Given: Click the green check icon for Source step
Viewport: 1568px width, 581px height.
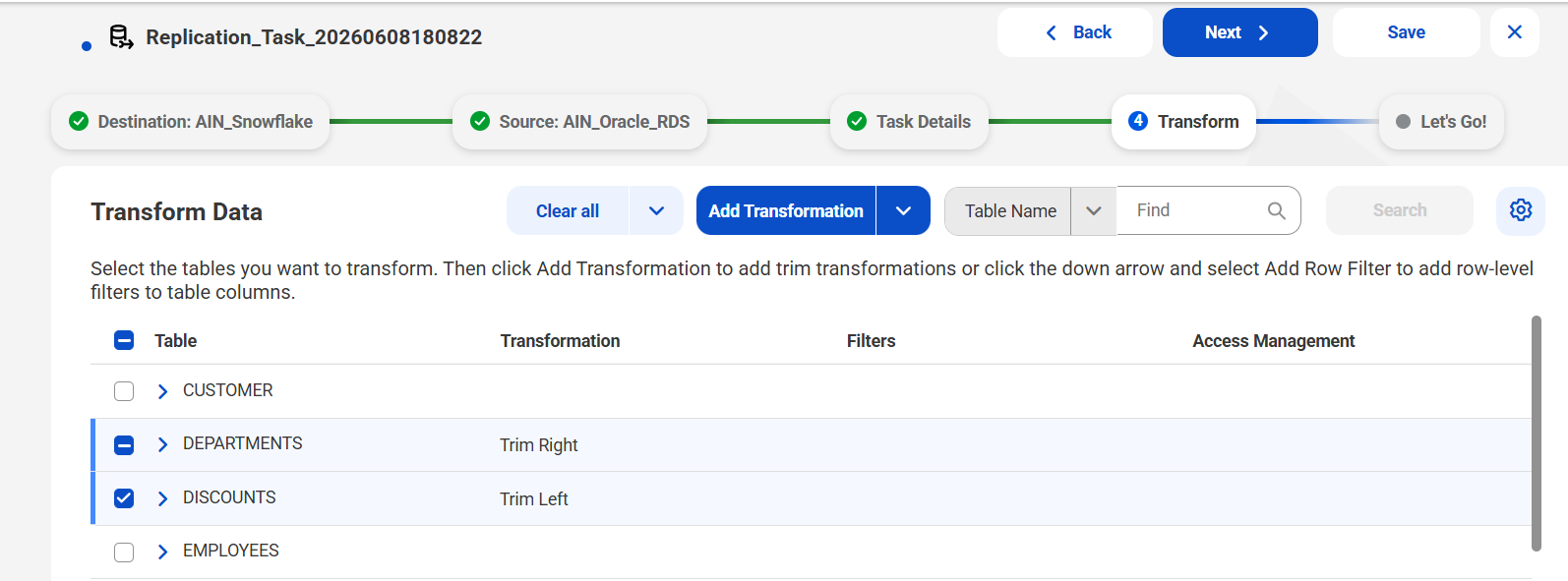Looking at the screenshot, I should coord(480,121).
